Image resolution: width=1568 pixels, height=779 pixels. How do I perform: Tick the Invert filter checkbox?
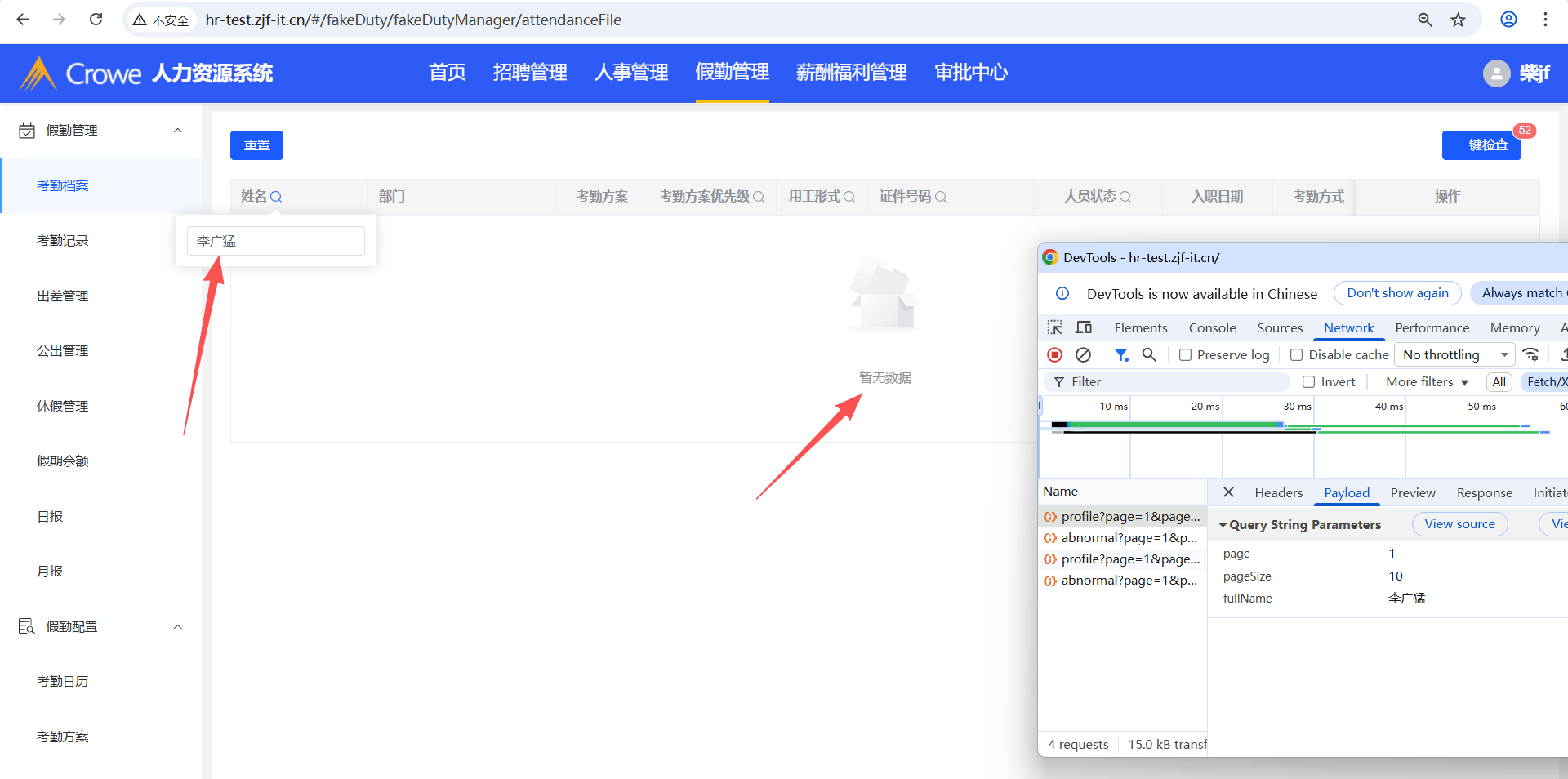(1308, 382)
